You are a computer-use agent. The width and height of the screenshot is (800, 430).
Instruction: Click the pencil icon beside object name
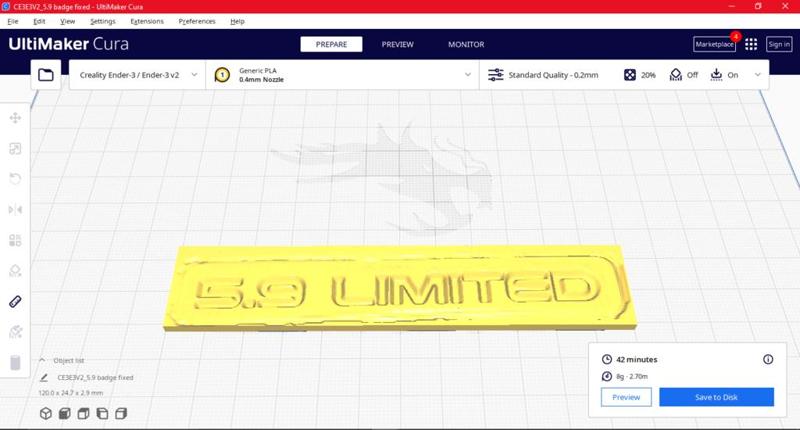pos(44,377)
